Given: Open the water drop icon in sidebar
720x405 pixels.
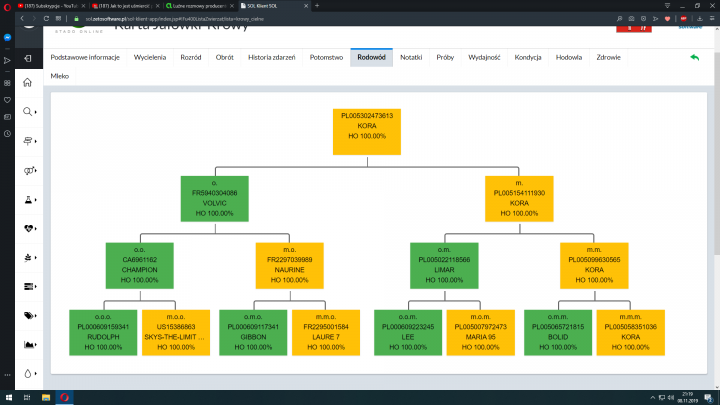Looking at the screenshot, I should tap(29, 373).
